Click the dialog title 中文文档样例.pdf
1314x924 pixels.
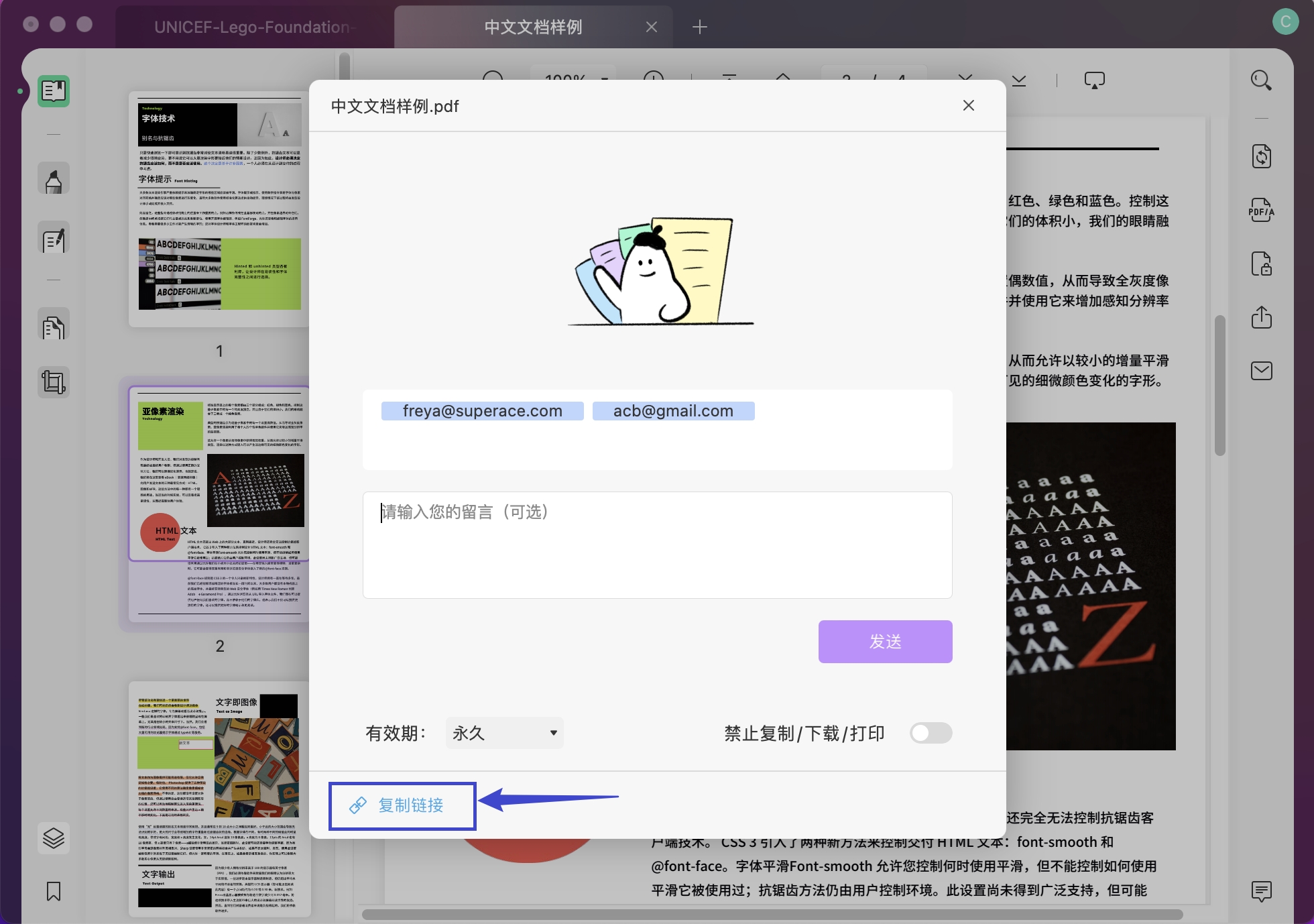(x=395, y=106)
